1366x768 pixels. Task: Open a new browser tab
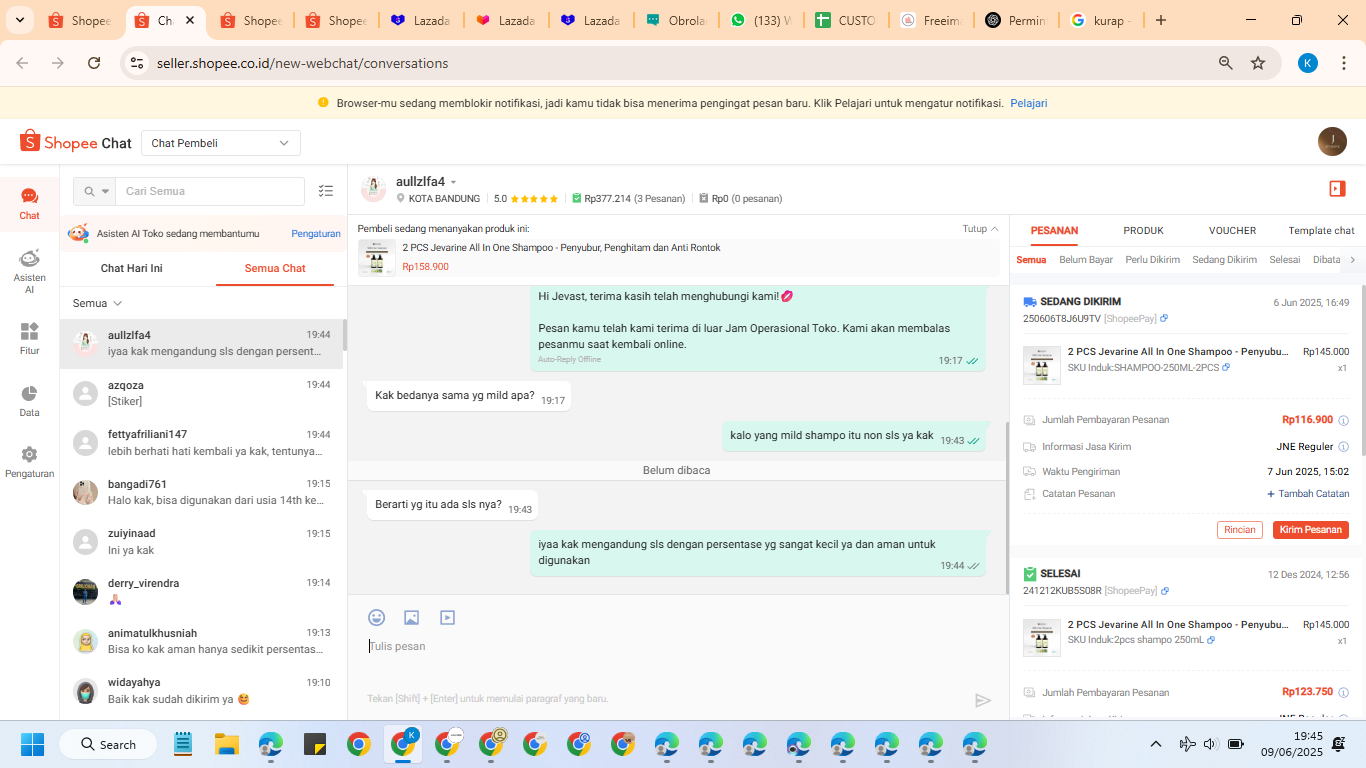click(1161, 20)
